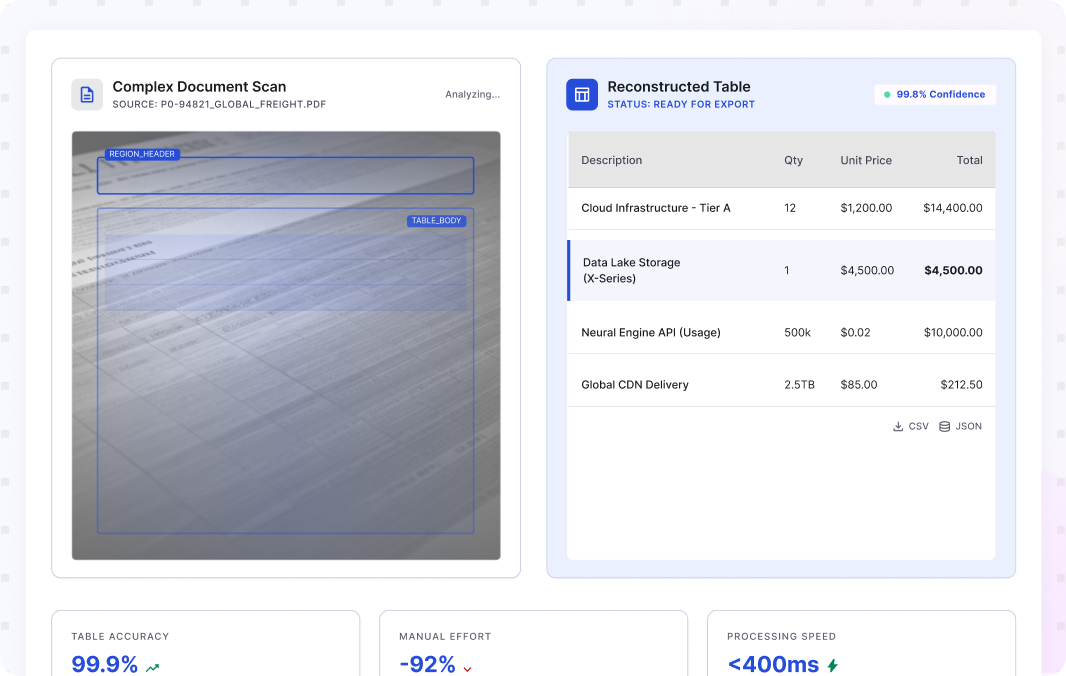Click the Total column header

[x=969, y=160]
